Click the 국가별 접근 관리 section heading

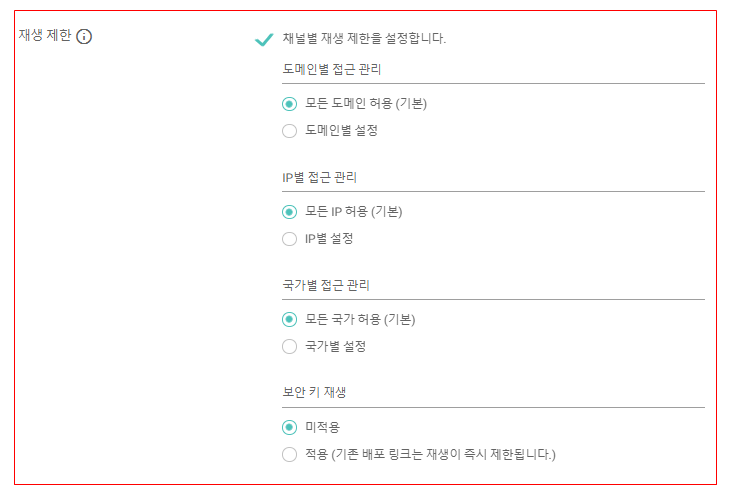pyautogui.click(x=326, y=285)
